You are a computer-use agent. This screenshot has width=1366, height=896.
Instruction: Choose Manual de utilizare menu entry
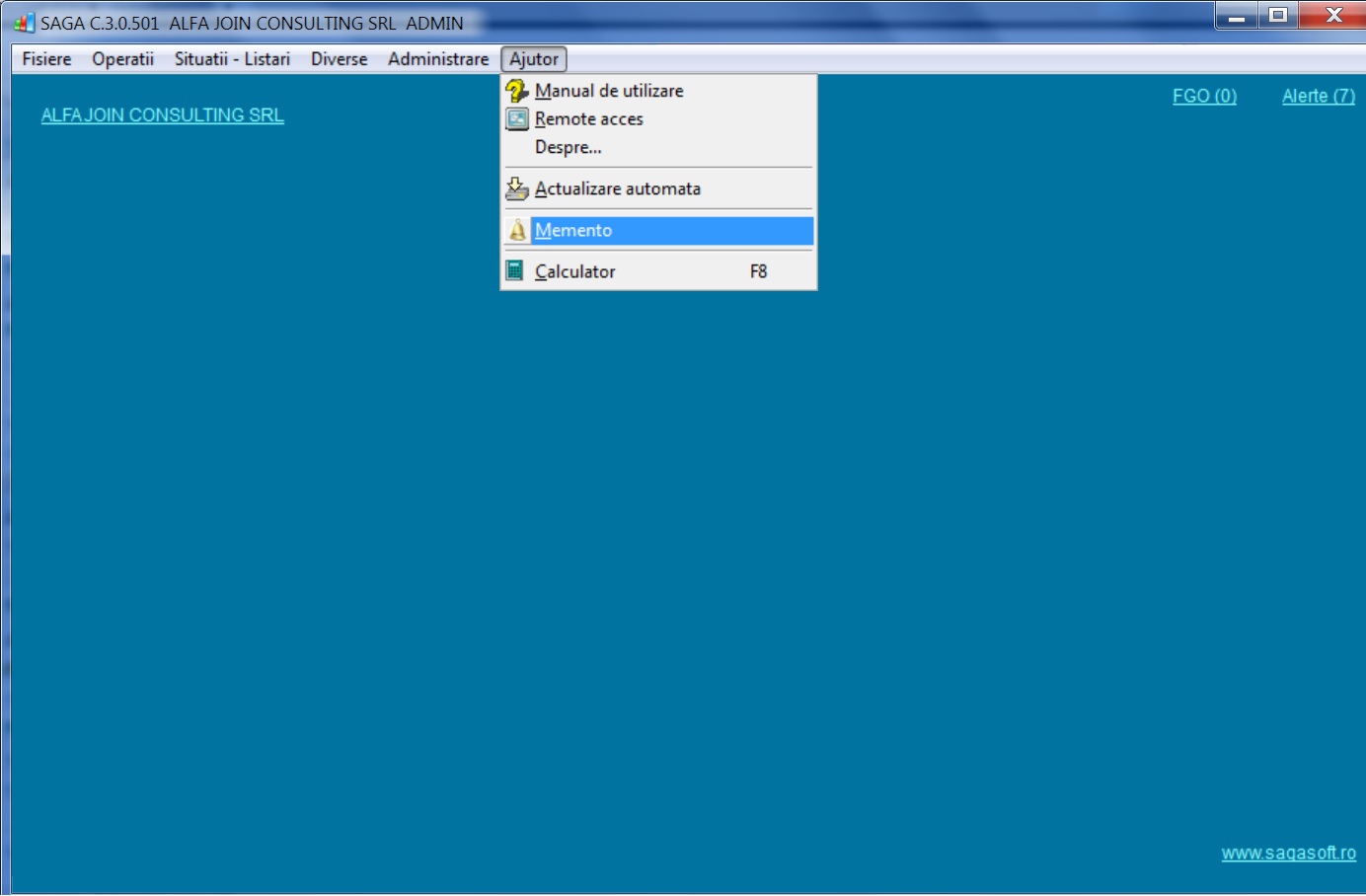[658, 91]
